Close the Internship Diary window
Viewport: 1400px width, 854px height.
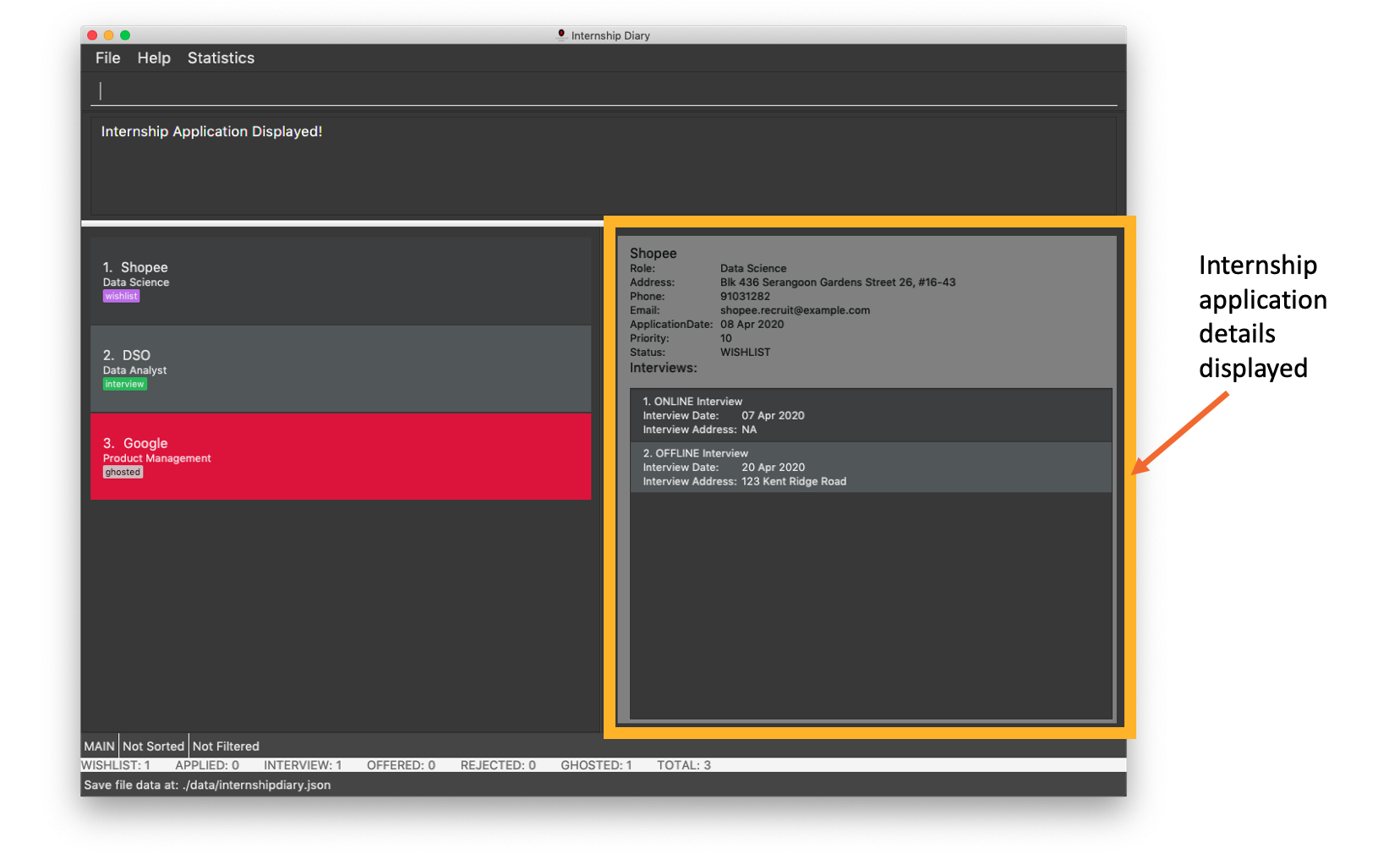pyautogui.click(x=92, y=36)
